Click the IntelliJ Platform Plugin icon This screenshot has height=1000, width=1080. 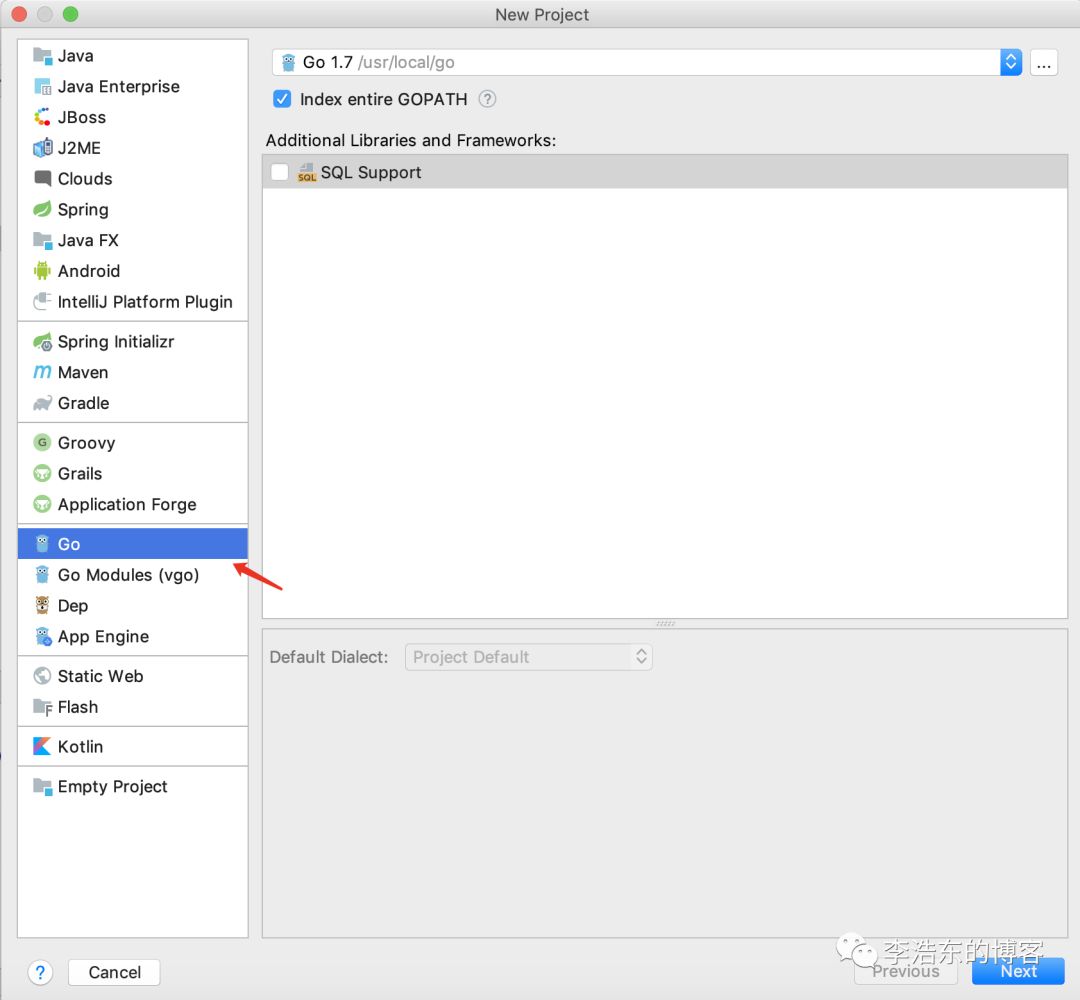point(43,302)
